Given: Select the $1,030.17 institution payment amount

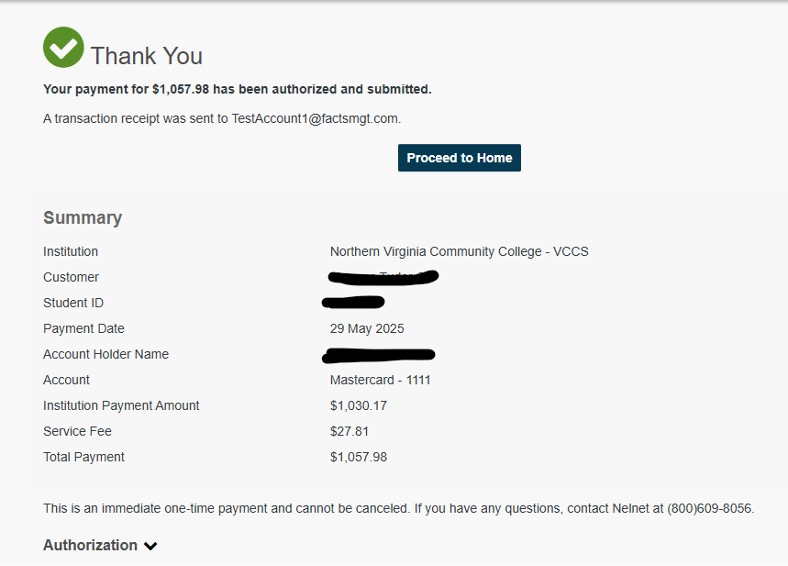Looking at the screenshot, I should [358, 406].
